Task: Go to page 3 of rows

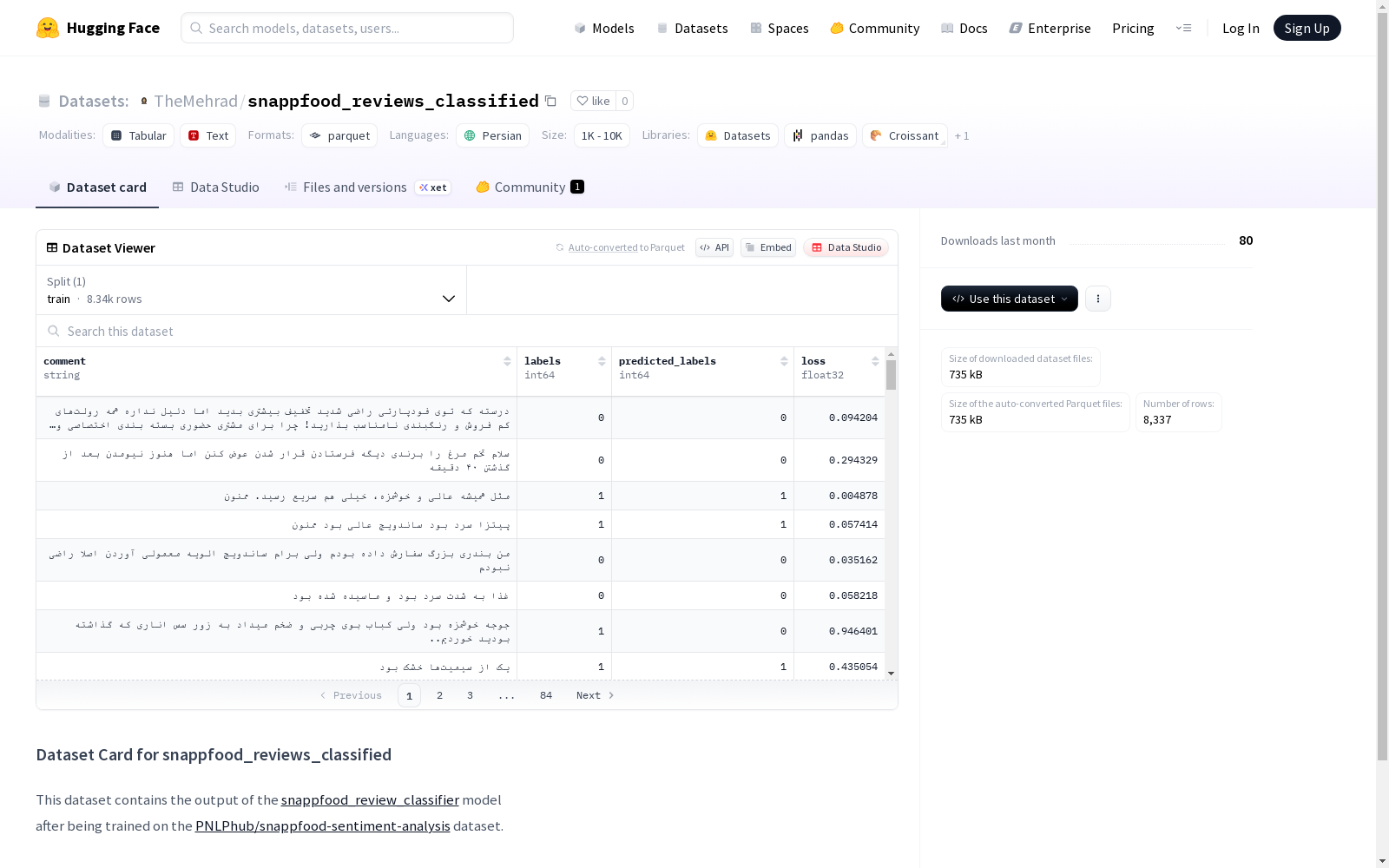Action: 470,695
